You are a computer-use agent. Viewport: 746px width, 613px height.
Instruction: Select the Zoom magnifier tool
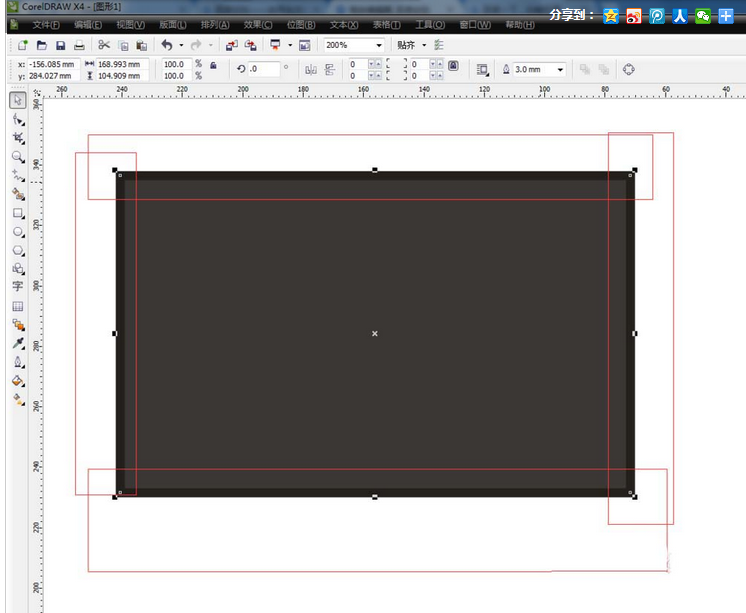pos(18,157)
